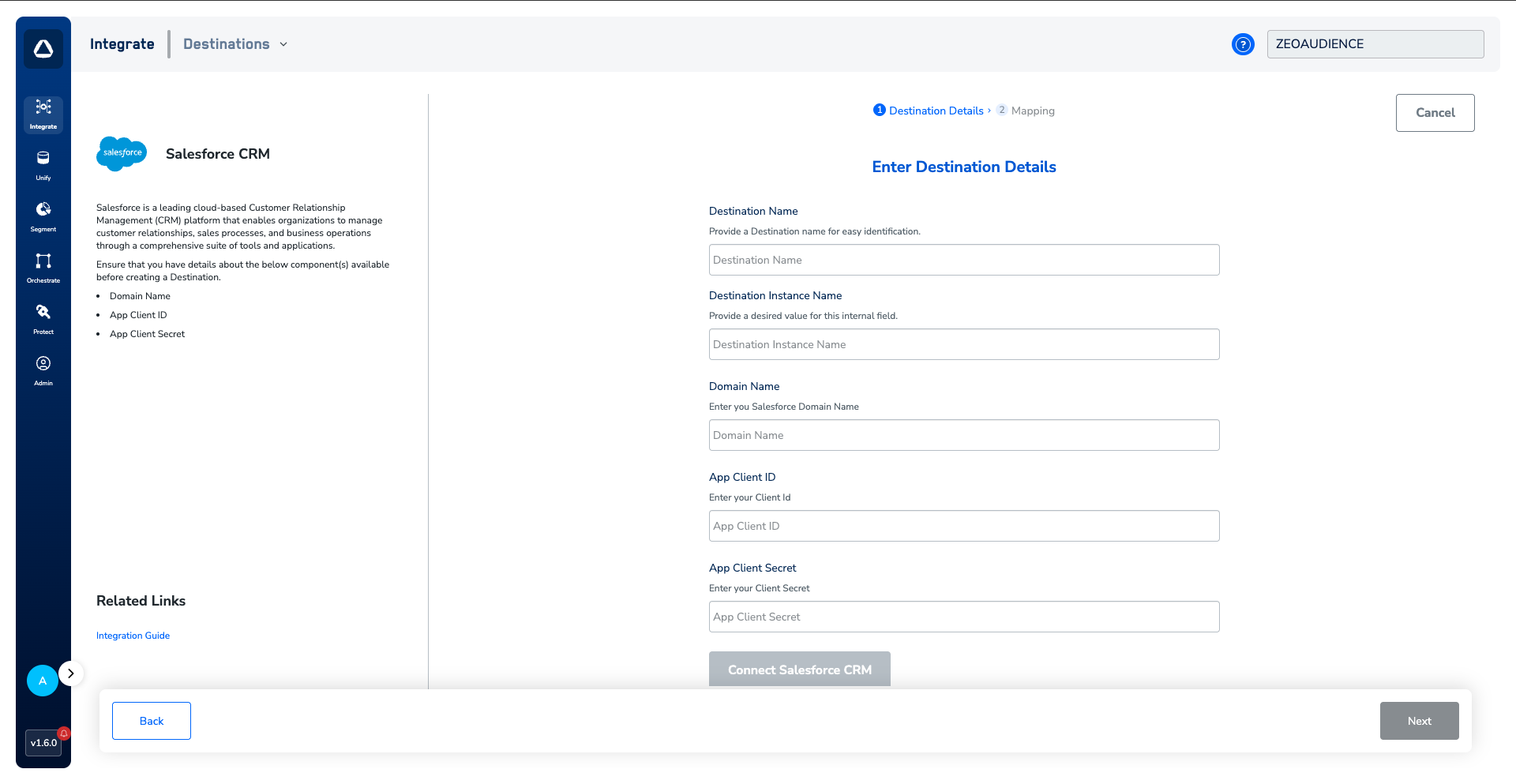Expand the sidebar with the arrow button
Screen dimensions: 1516x784
coord(71,673)
